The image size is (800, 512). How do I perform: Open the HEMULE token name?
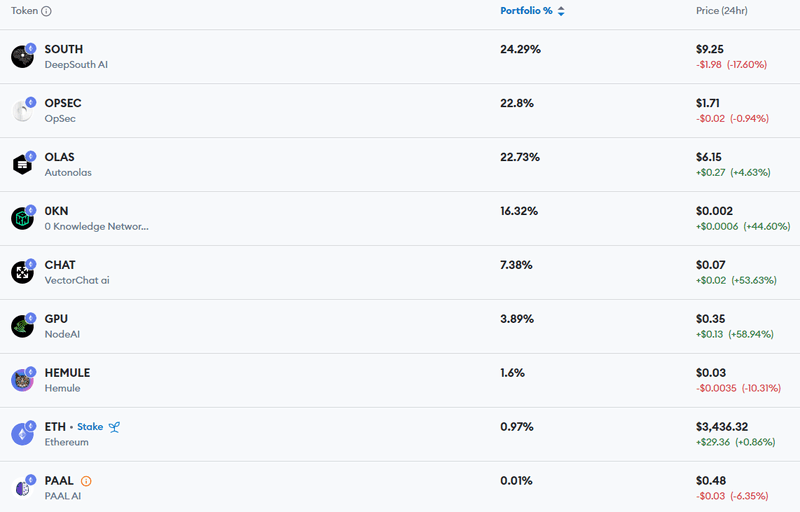tap(67, 373)
